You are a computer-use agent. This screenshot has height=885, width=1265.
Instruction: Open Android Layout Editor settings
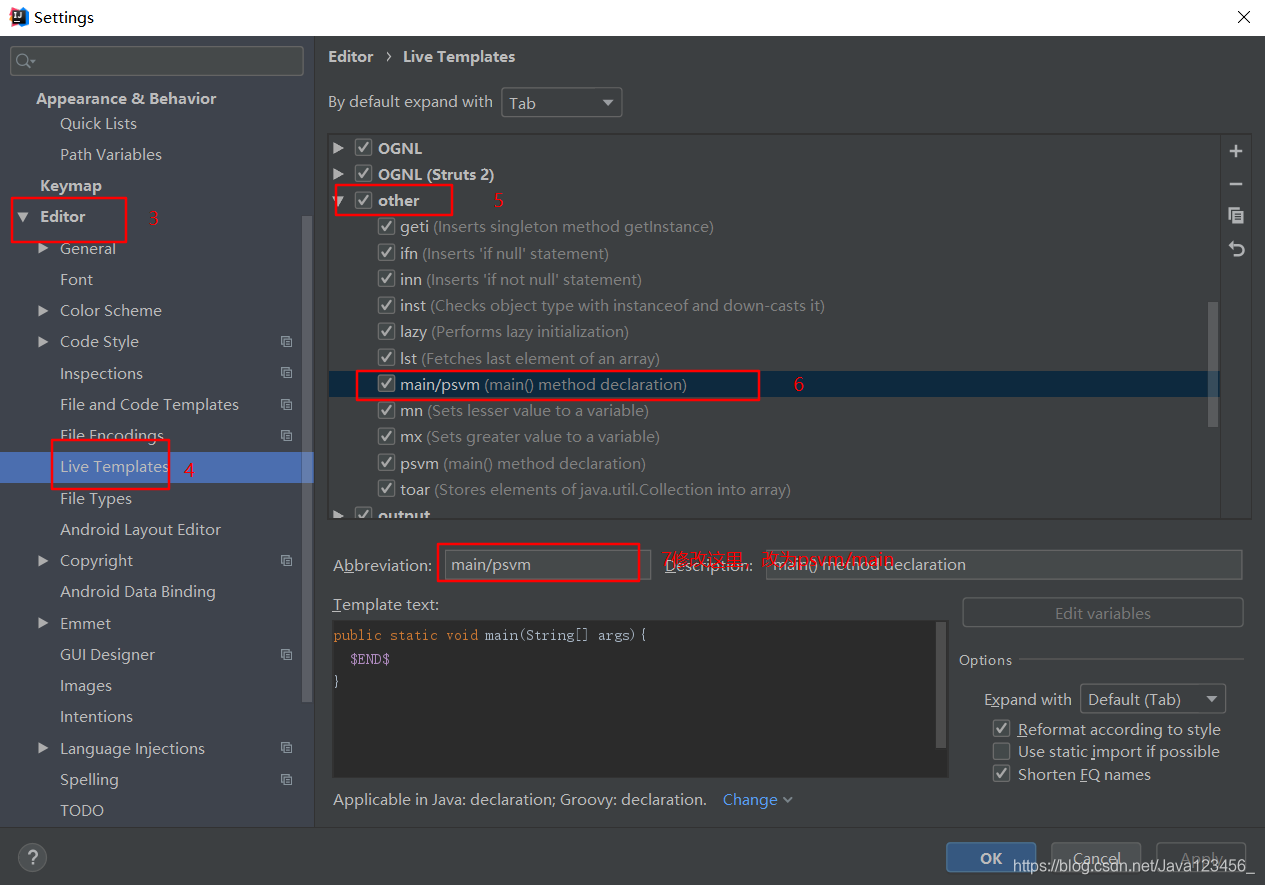pos(140,529)
